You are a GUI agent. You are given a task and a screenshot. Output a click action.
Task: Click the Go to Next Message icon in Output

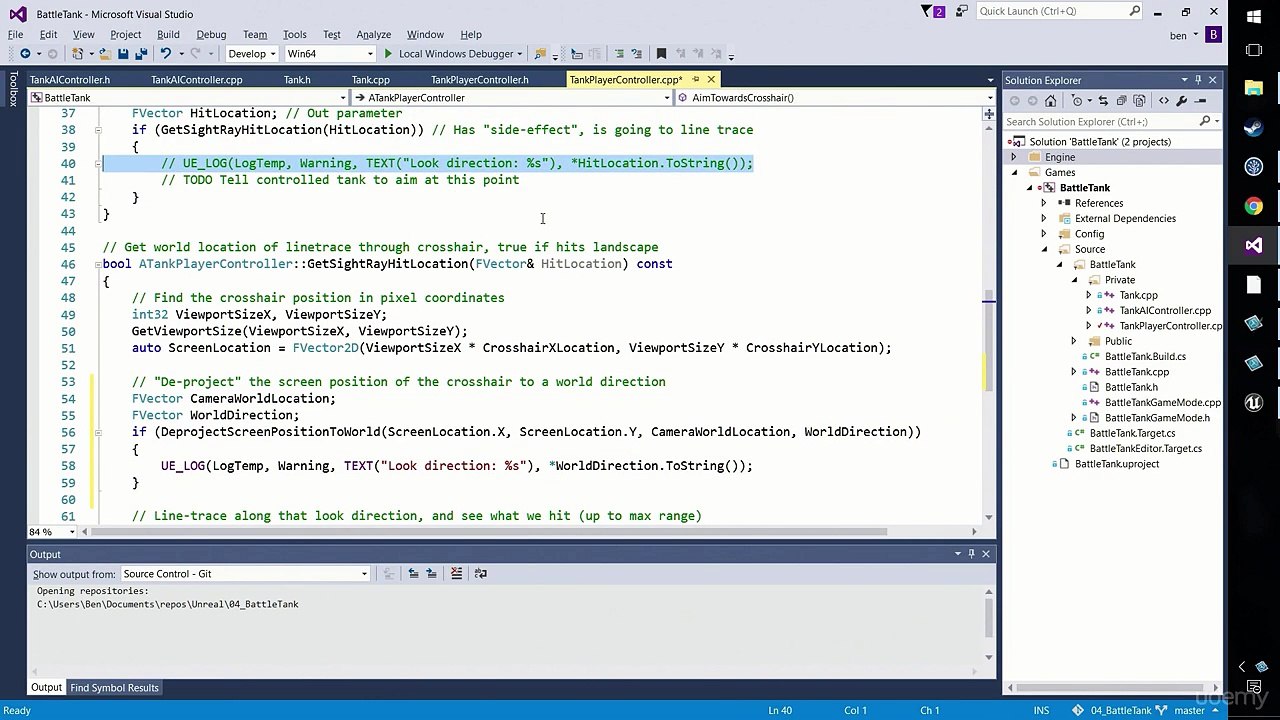(431, 573)
